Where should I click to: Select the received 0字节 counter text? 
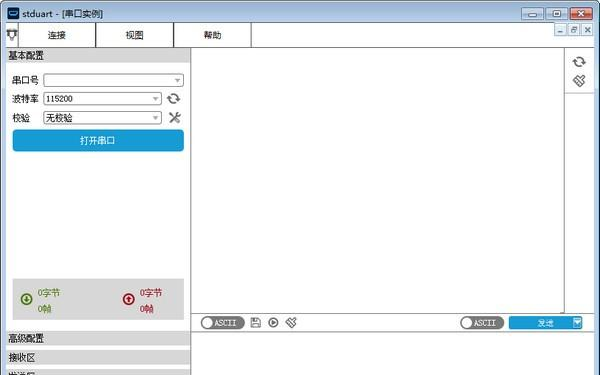[x=49, y=293]
